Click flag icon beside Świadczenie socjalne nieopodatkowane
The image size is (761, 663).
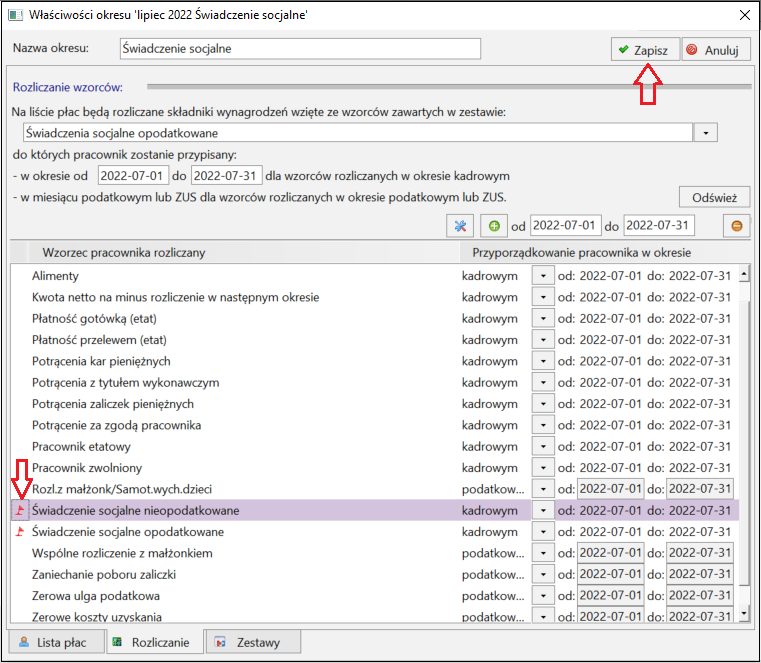[x=20, y=510]
